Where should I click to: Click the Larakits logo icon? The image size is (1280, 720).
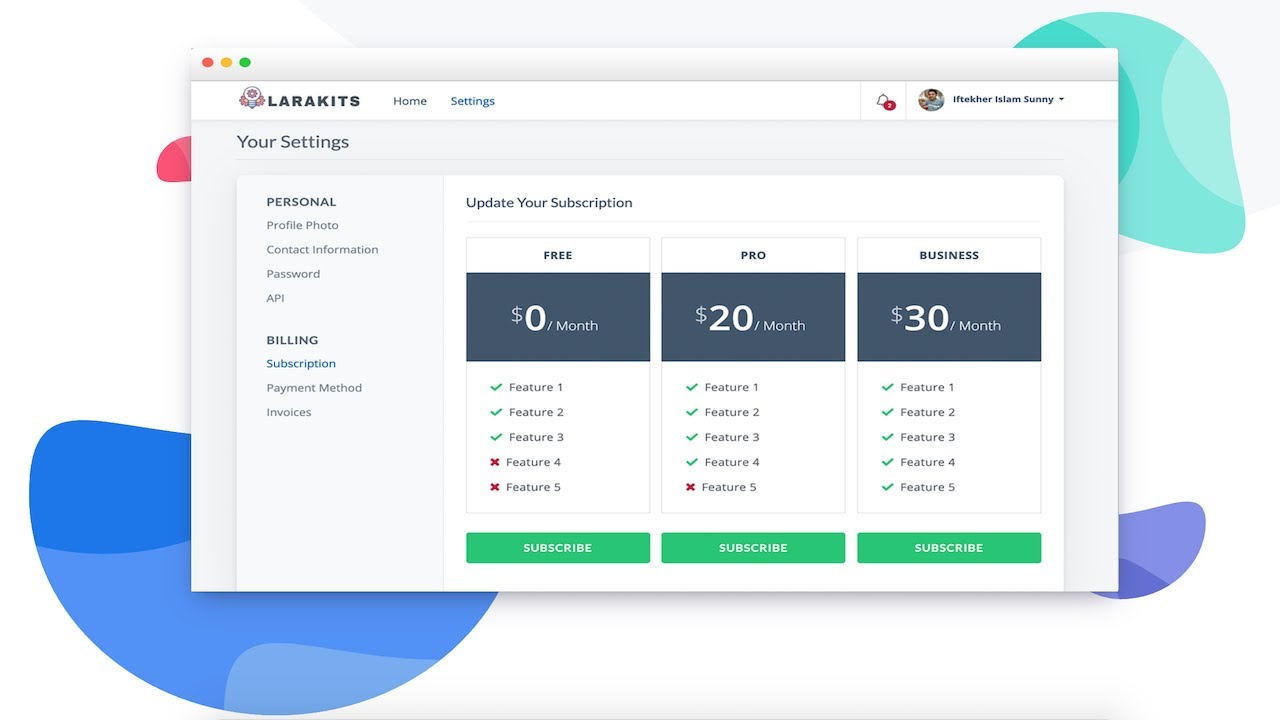pyautogui.click(x=251, y=97)
